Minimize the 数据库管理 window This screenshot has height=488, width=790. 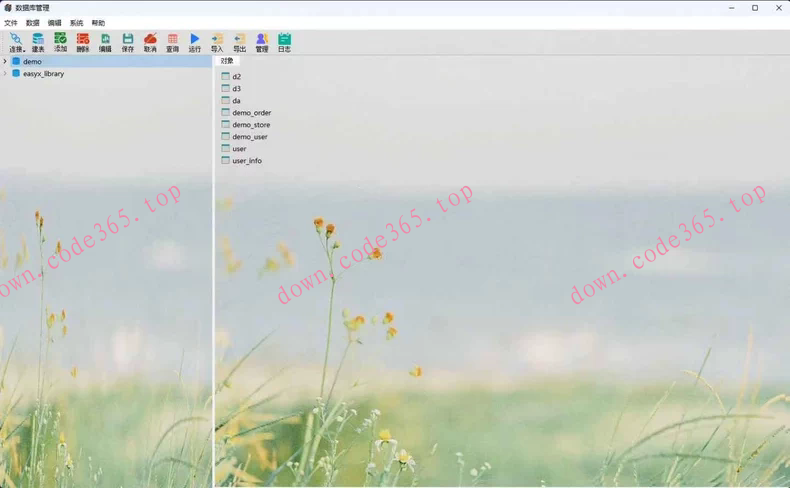click(x=732, y=8)
